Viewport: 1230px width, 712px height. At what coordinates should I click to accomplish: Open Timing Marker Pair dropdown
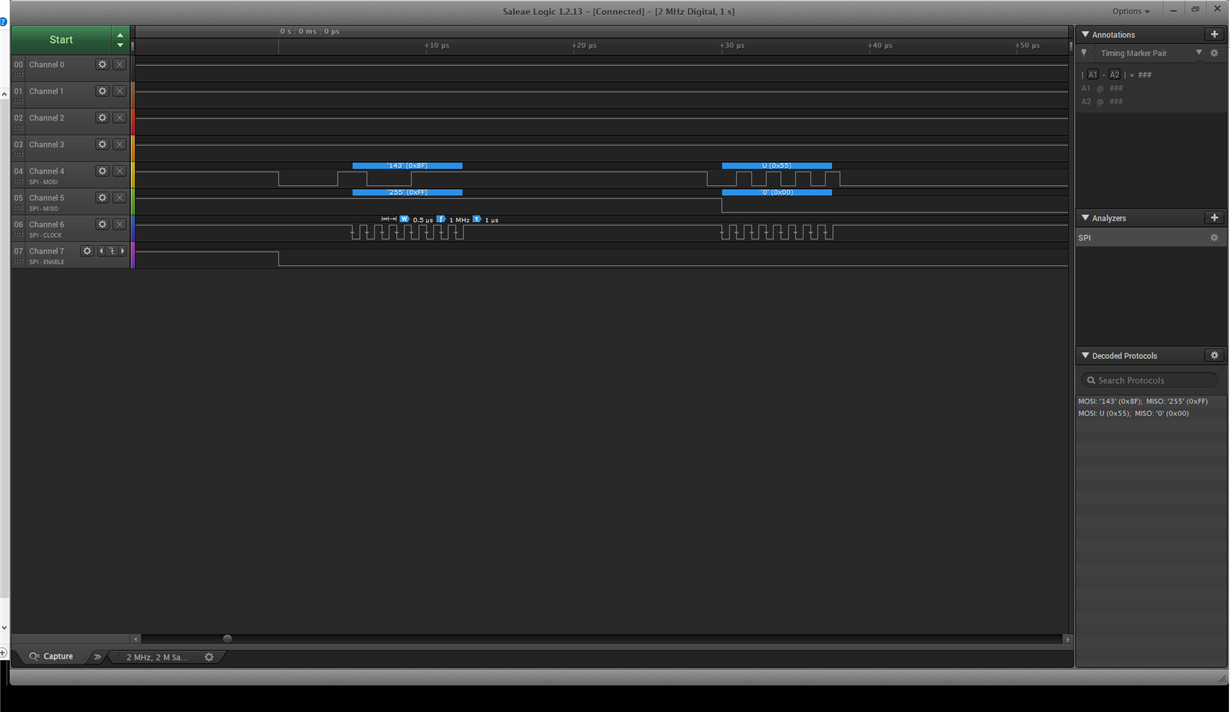point(1199,53)
